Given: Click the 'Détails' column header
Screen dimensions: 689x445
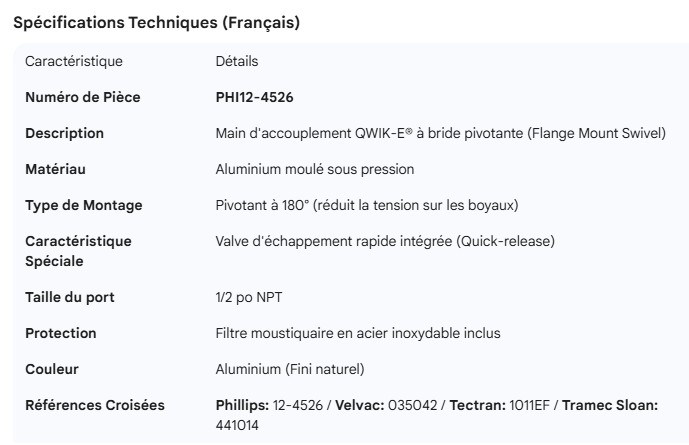Looking at the screenshot, I should 237,61.
